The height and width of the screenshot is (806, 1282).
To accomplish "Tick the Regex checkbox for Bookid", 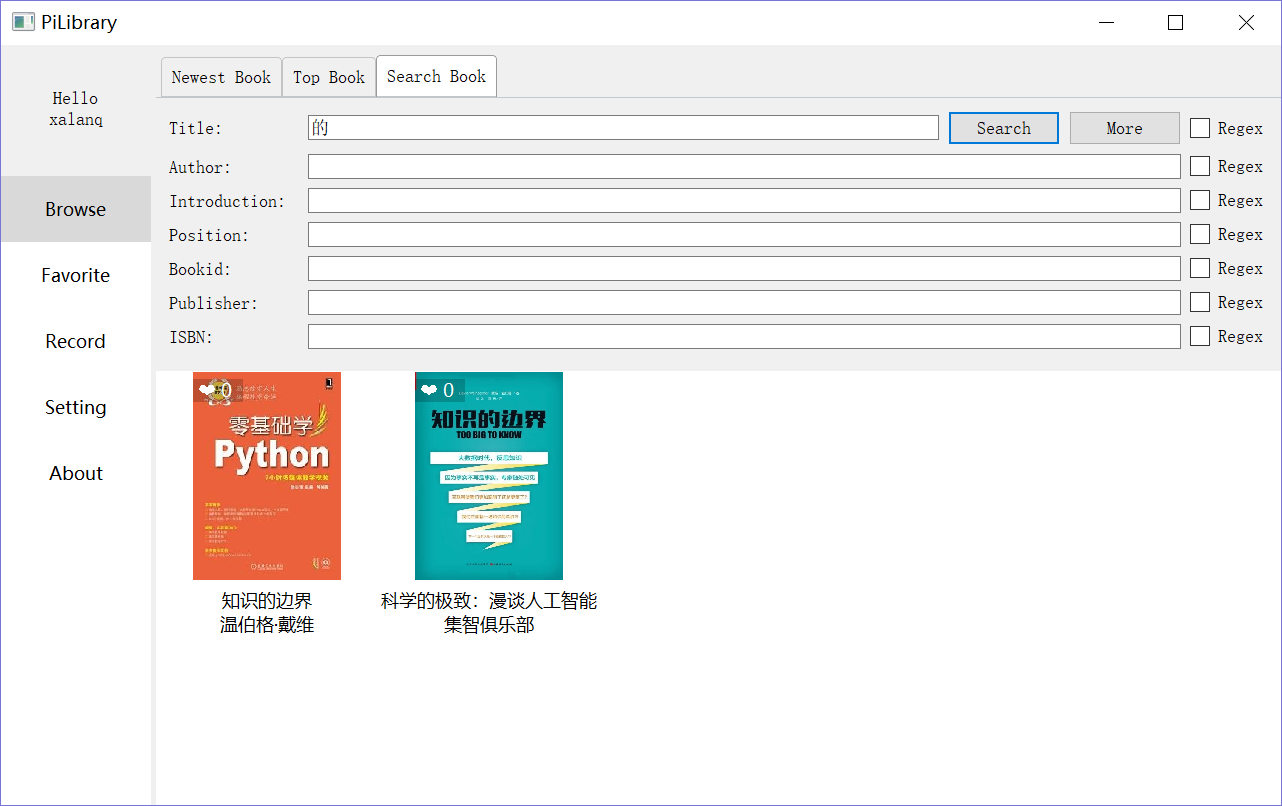I will [1200, 268].
